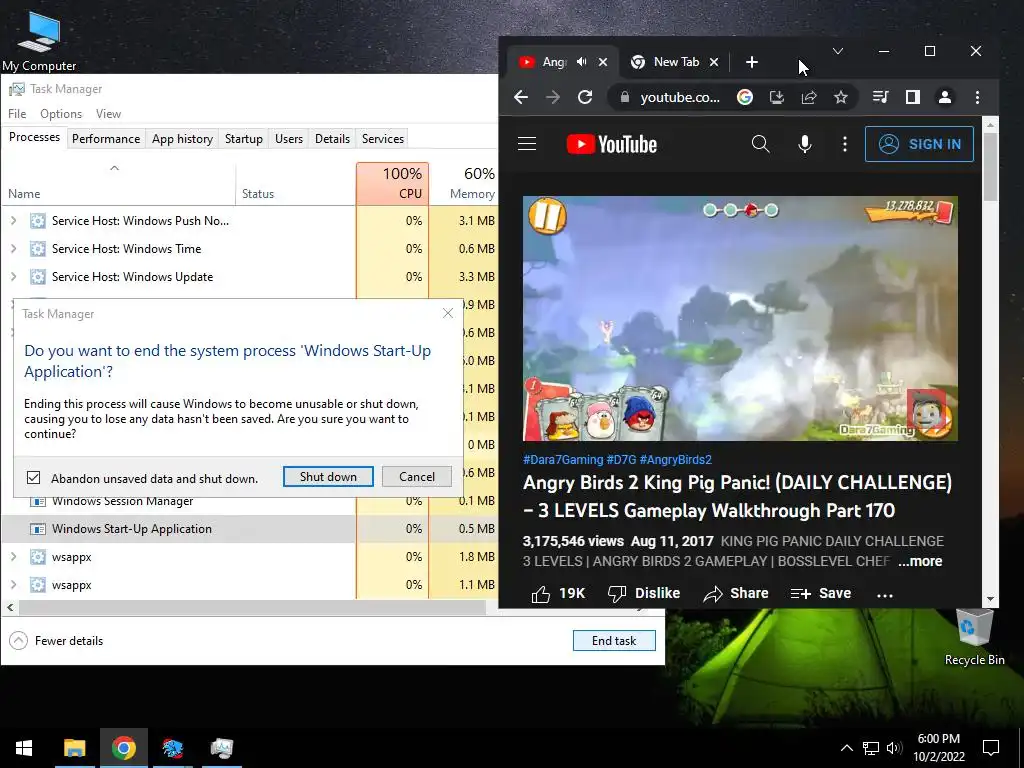Screen dimensions: 1024x768
Task: Save the video to playlist
Action: pyautogui.click(x=820, y=594)
